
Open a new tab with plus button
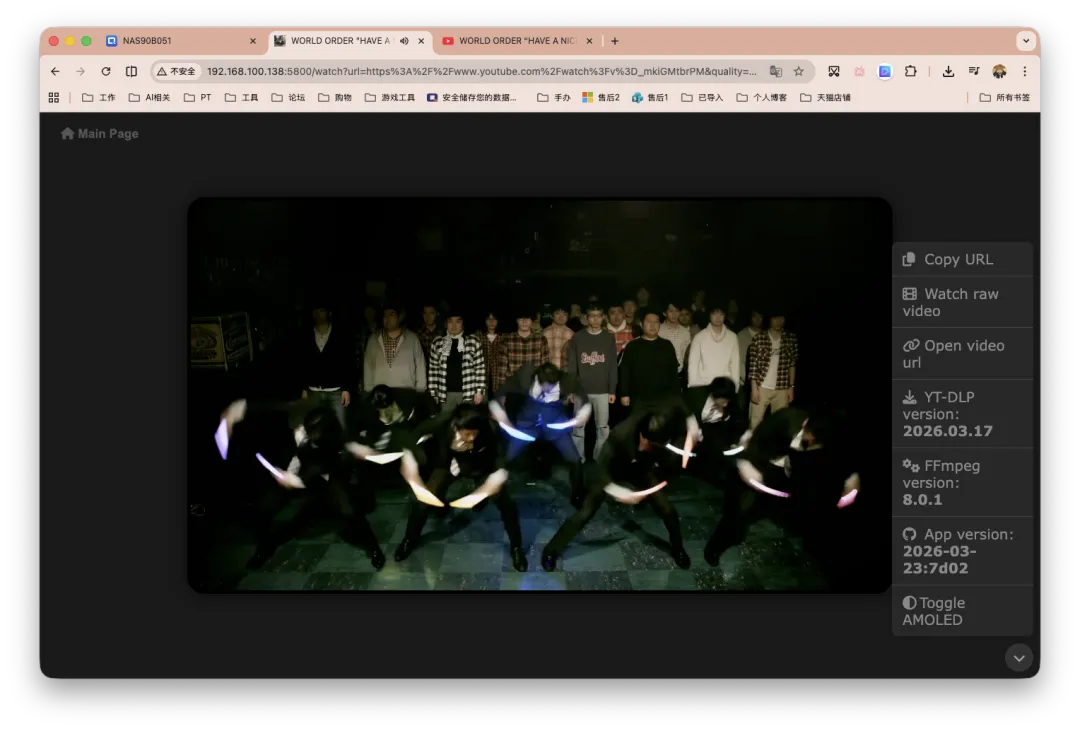614,41
